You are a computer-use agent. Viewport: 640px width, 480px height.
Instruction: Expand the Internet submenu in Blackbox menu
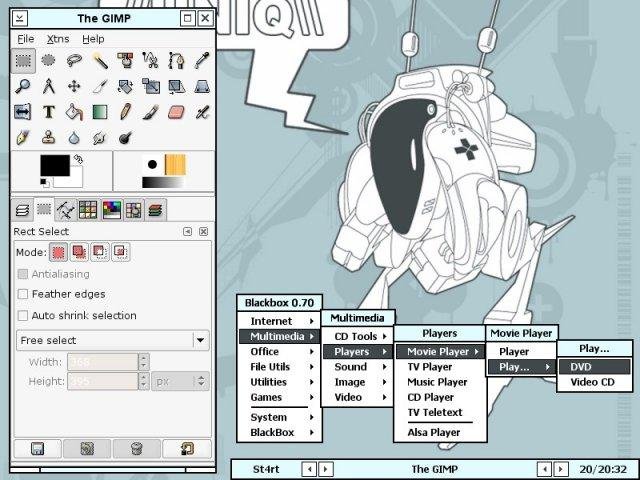click(x=280, y=321)
